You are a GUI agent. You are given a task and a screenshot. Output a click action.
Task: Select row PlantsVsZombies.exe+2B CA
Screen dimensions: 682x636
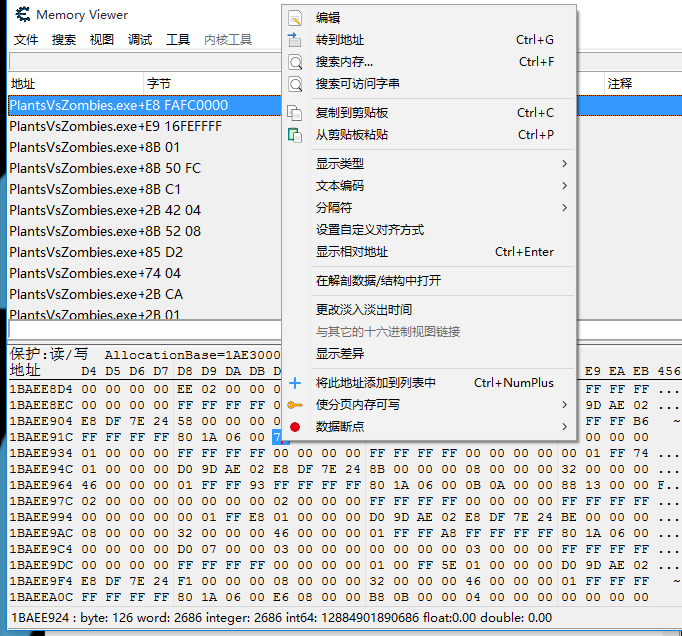(x=144, y=294)
